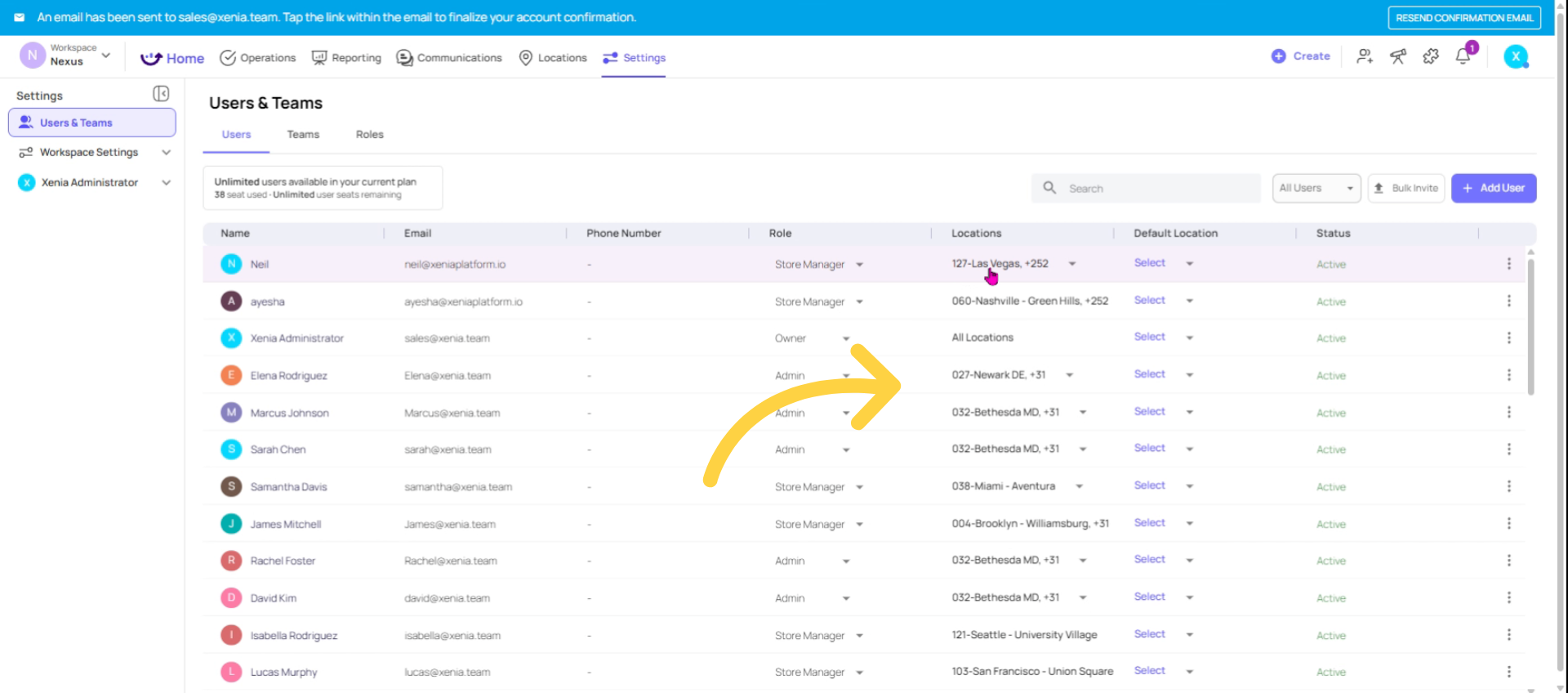
Task: Open Settings in top navigation
Action: pyautogui.click(x=634, y=58)
